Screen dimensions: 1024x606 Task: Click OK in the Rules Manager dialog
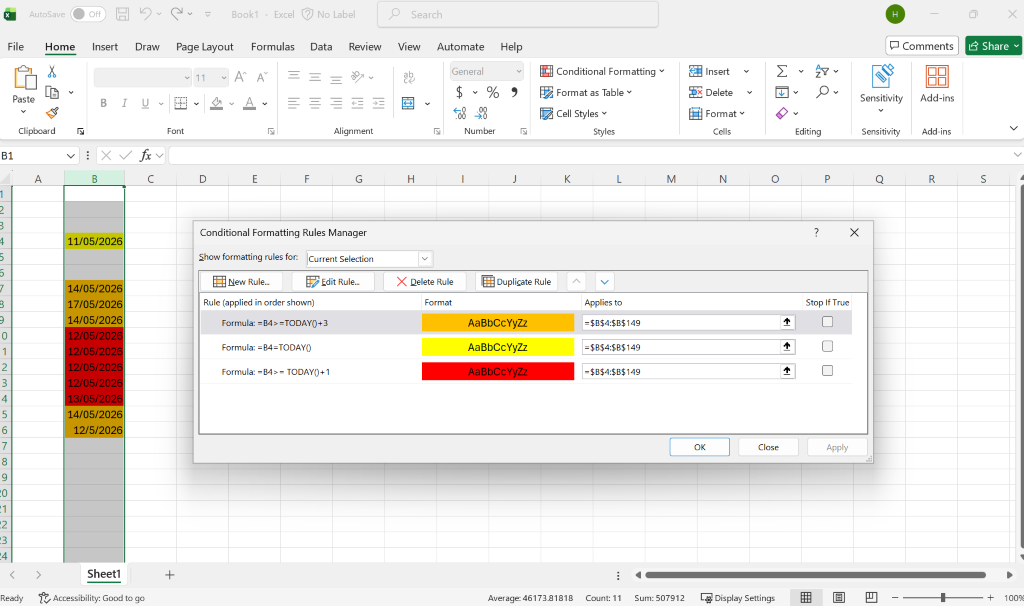coord(699,447)
